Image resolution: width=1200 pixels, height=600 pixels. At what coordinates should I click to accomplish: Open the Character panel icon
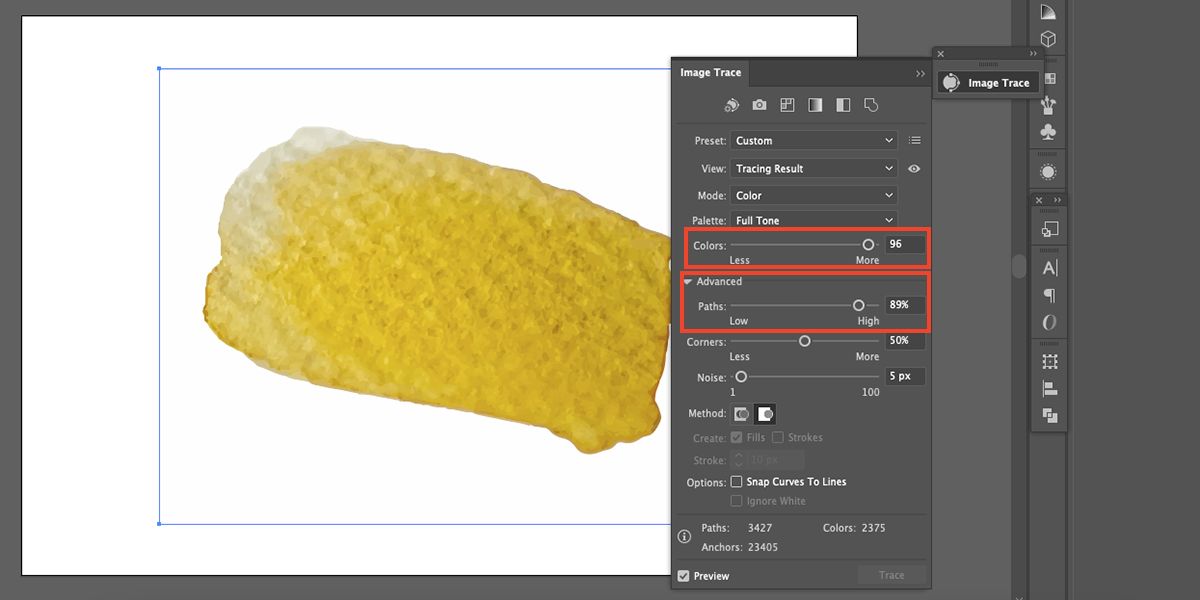point(1049,268)
